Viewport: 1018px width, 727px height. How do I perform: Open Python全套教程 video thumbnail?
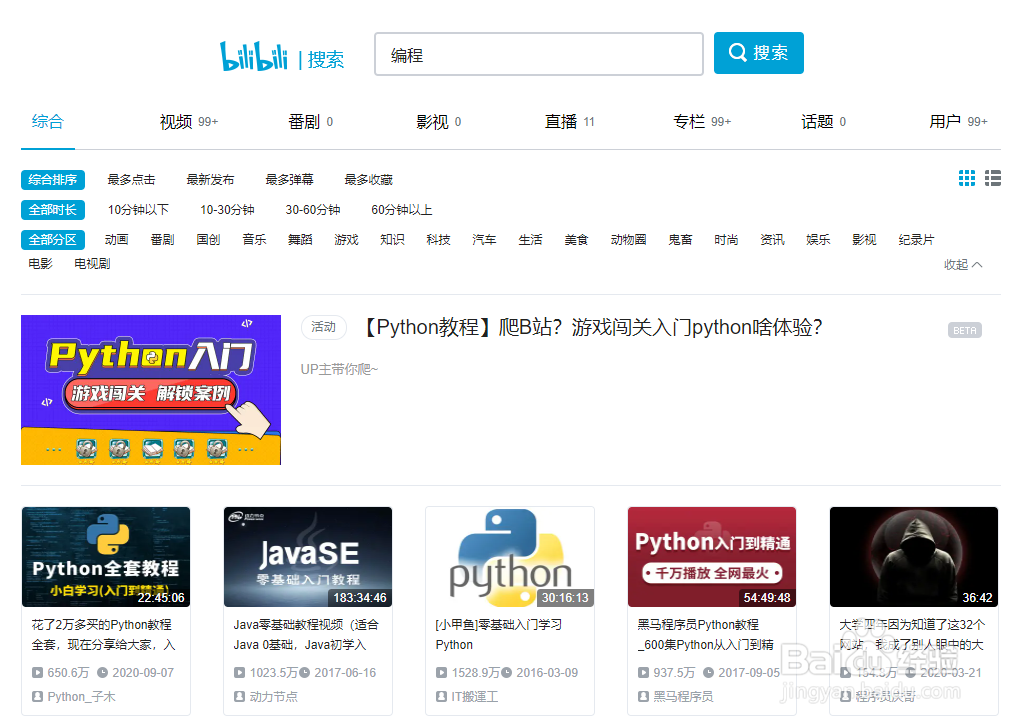tap(106, 557)
